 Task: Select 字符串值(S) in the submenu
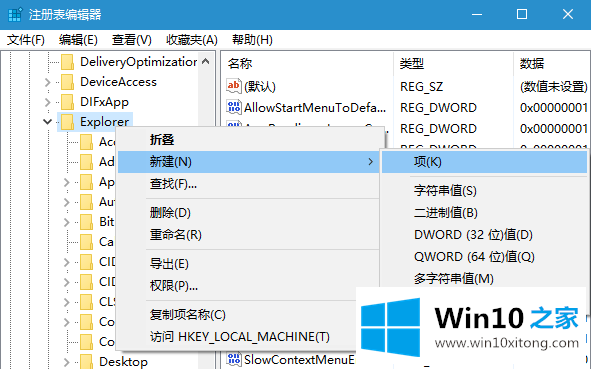[x=485, y=190]
